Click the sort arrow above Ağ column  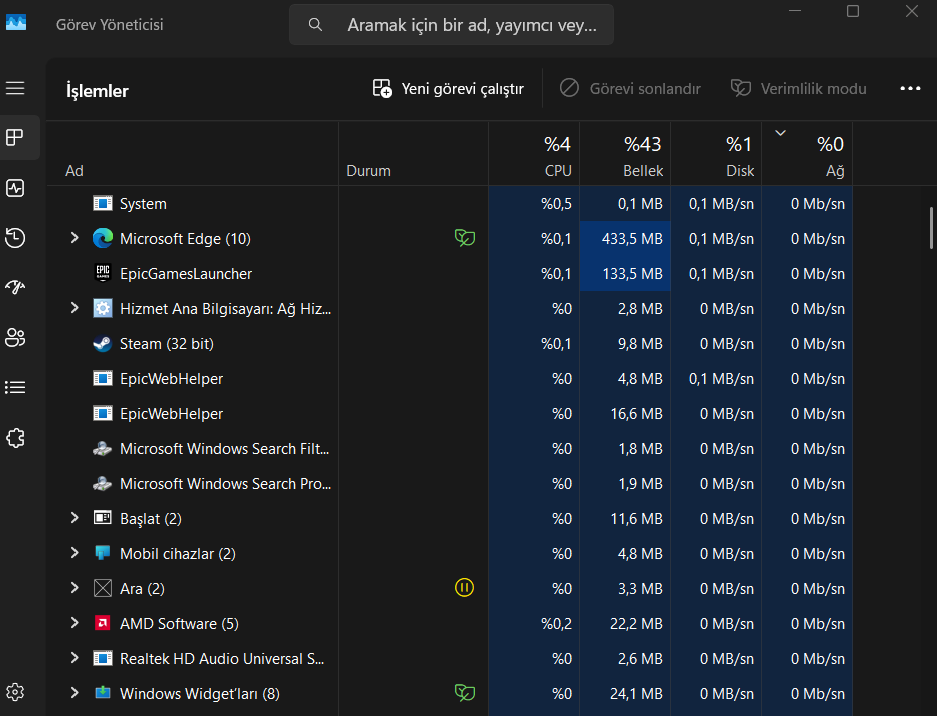pos(780,133)
